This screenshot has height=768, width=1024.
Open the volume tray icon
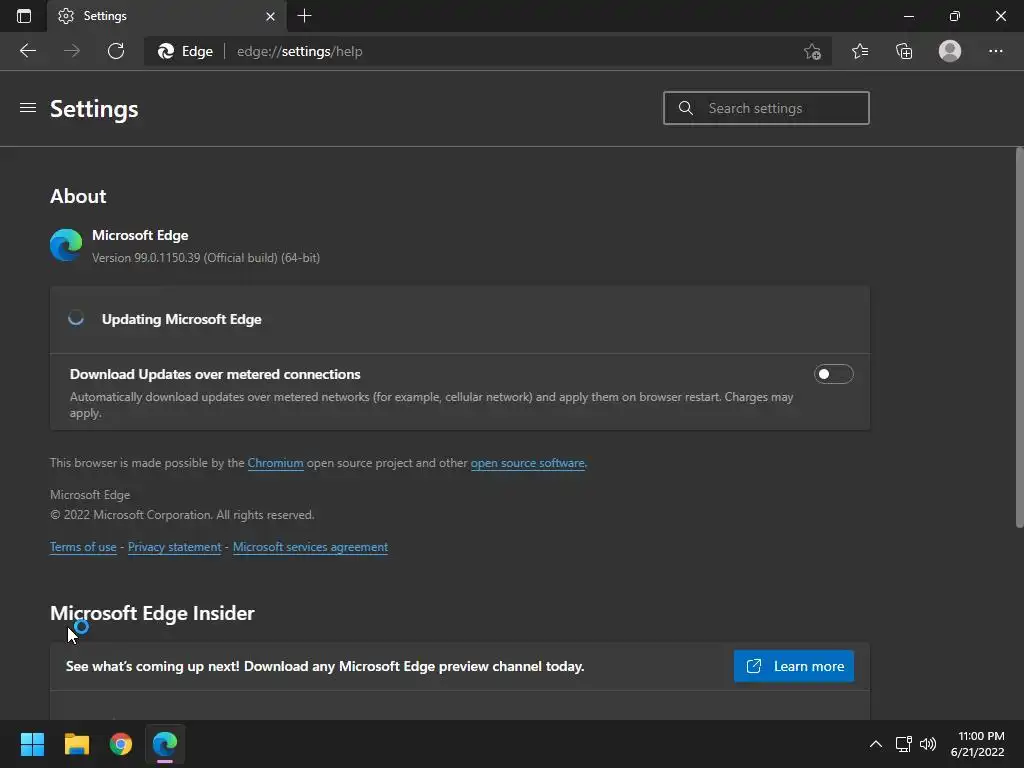tap(928, 744)
